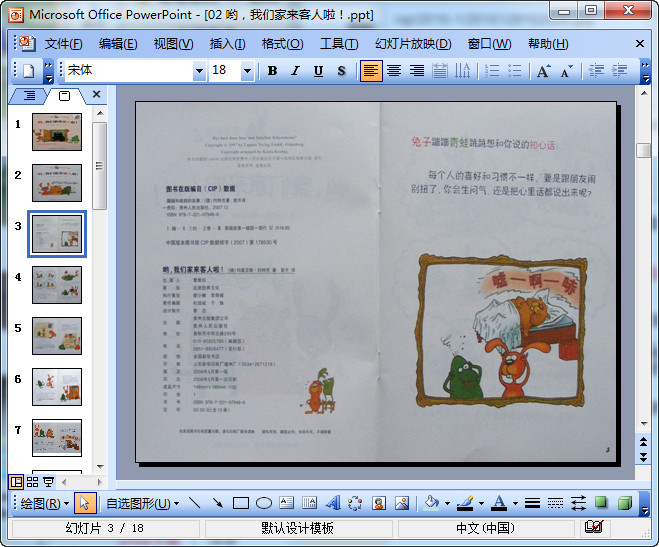This screenshot has height=547, width=659.
Task: Go to previous slide button
Action: tap(643, 442)
